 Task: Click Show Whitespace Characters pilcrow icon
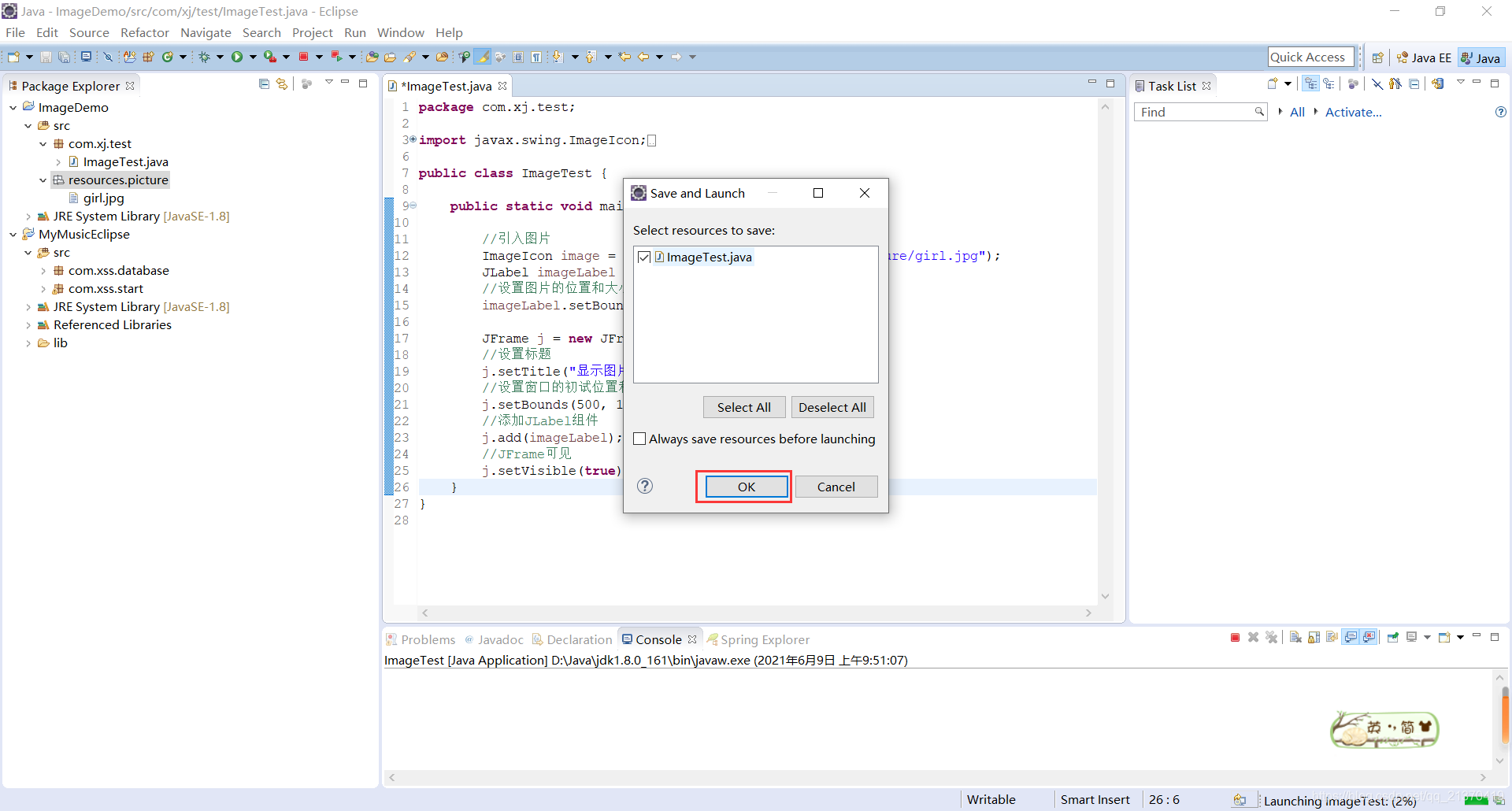[536, 57]
